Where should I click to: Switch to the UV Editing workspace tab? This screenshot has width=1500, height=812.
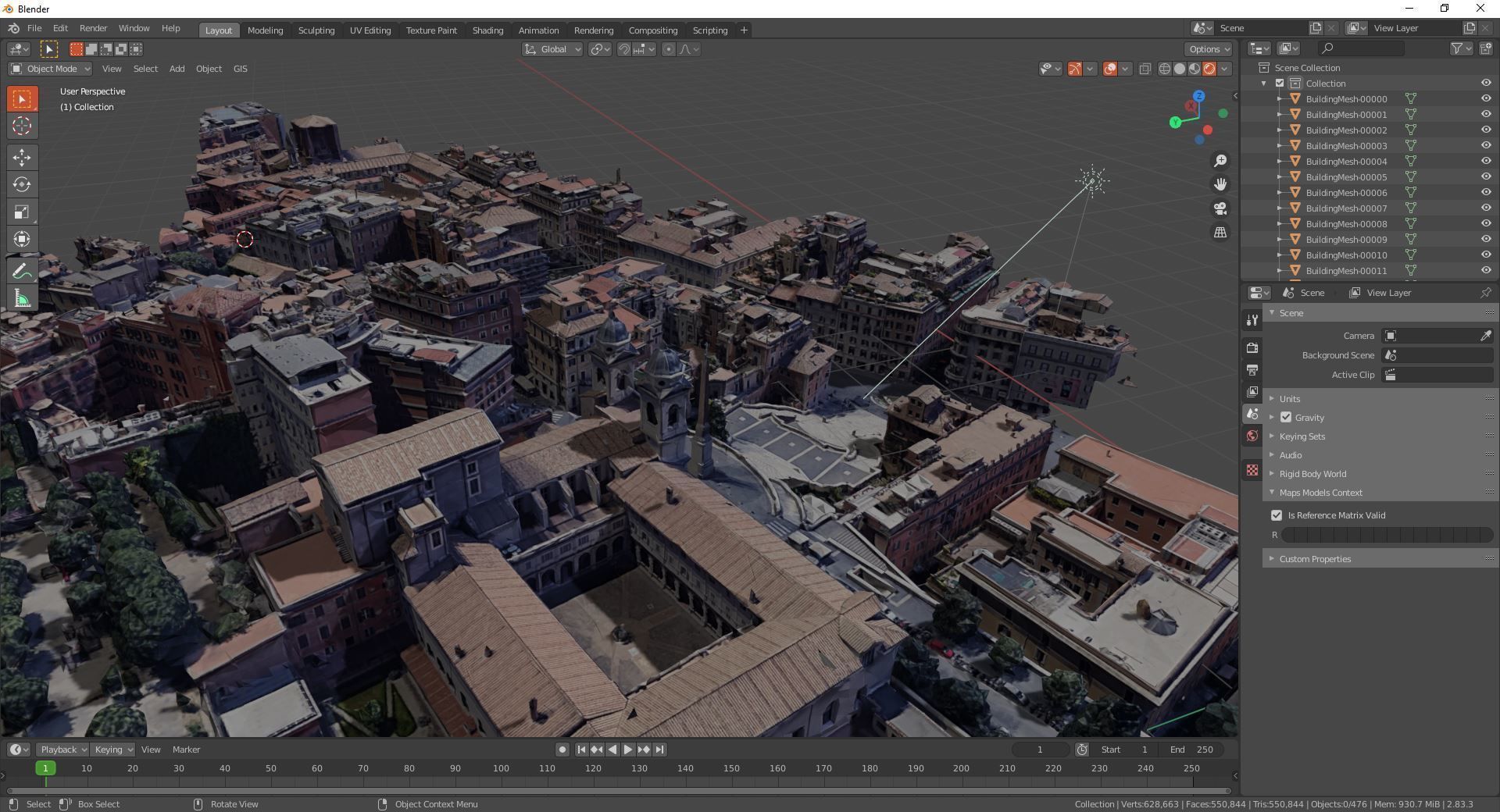pos(370,30)
